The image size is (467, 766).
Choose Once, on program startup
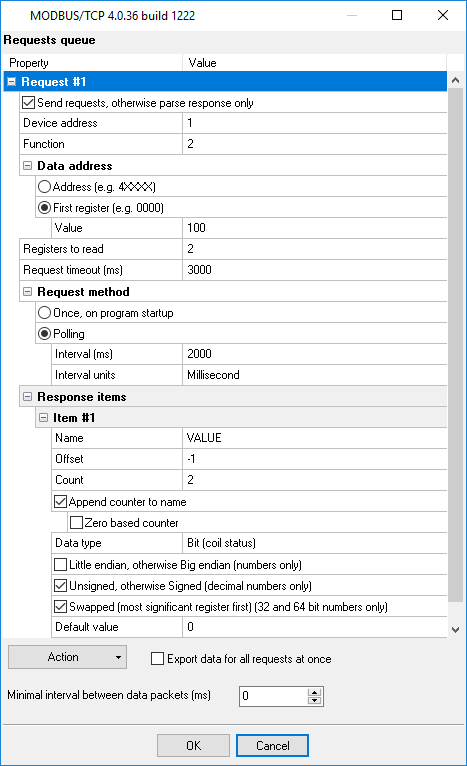point(44,313)
